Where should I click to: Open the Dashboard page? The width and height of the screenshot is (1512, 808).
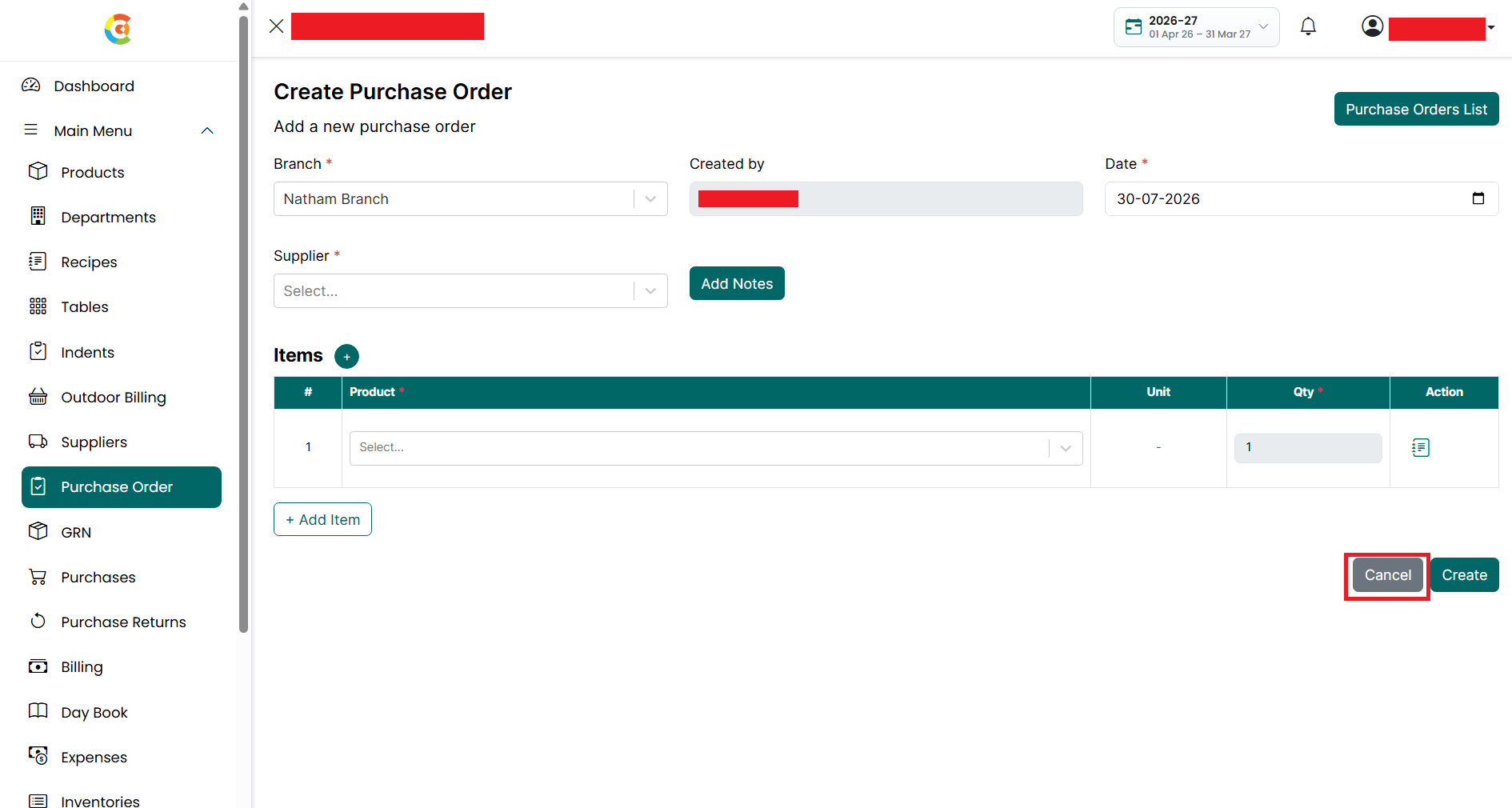[x=94, y=86]
